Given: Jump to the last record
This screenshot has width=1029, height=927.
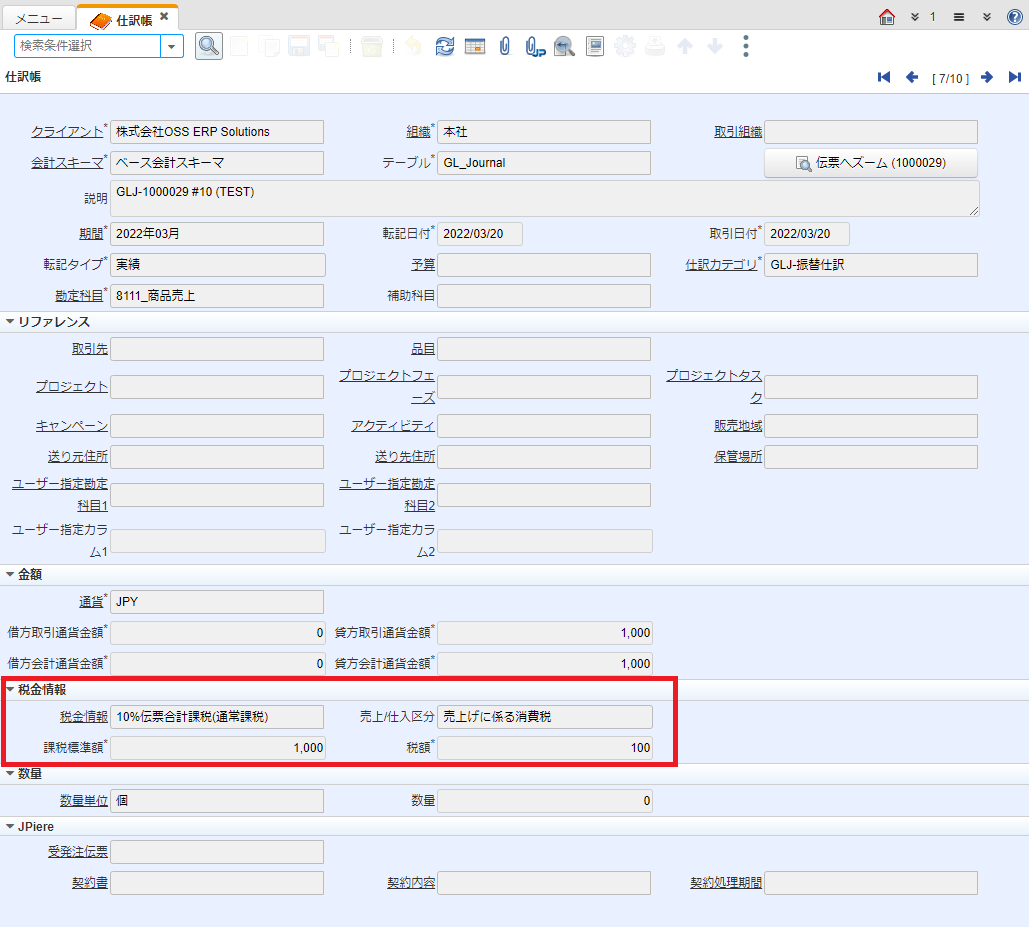Looking at the screenshot, I should (x=1015, y=77).
